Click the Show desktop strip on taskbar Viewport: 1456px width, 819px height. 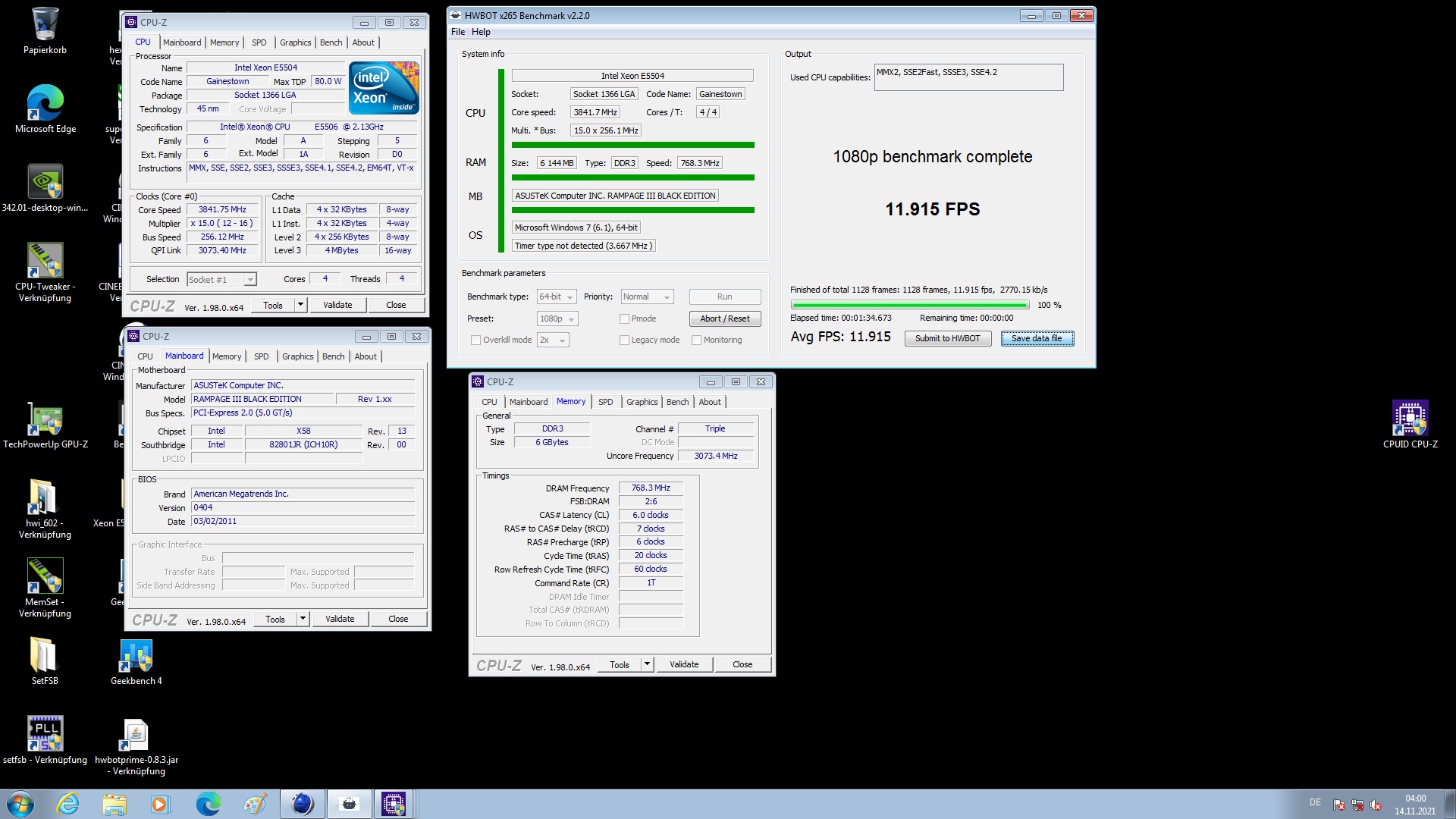[x=1450, y=804]
